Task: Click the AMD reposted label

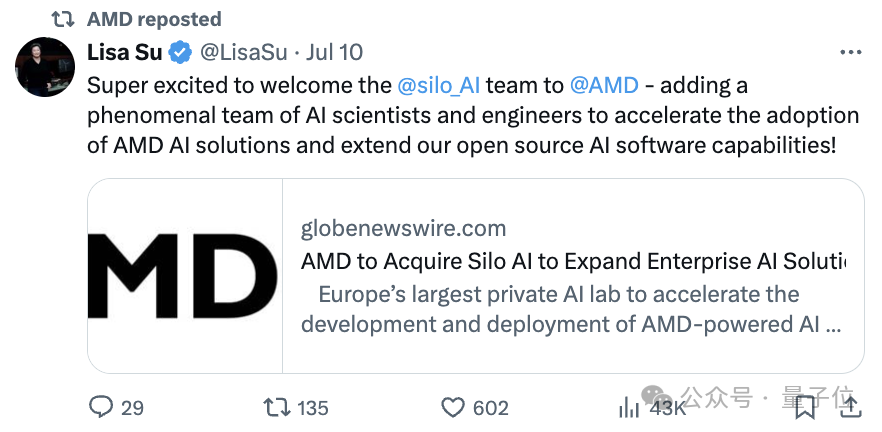Action: coord(154,19)
